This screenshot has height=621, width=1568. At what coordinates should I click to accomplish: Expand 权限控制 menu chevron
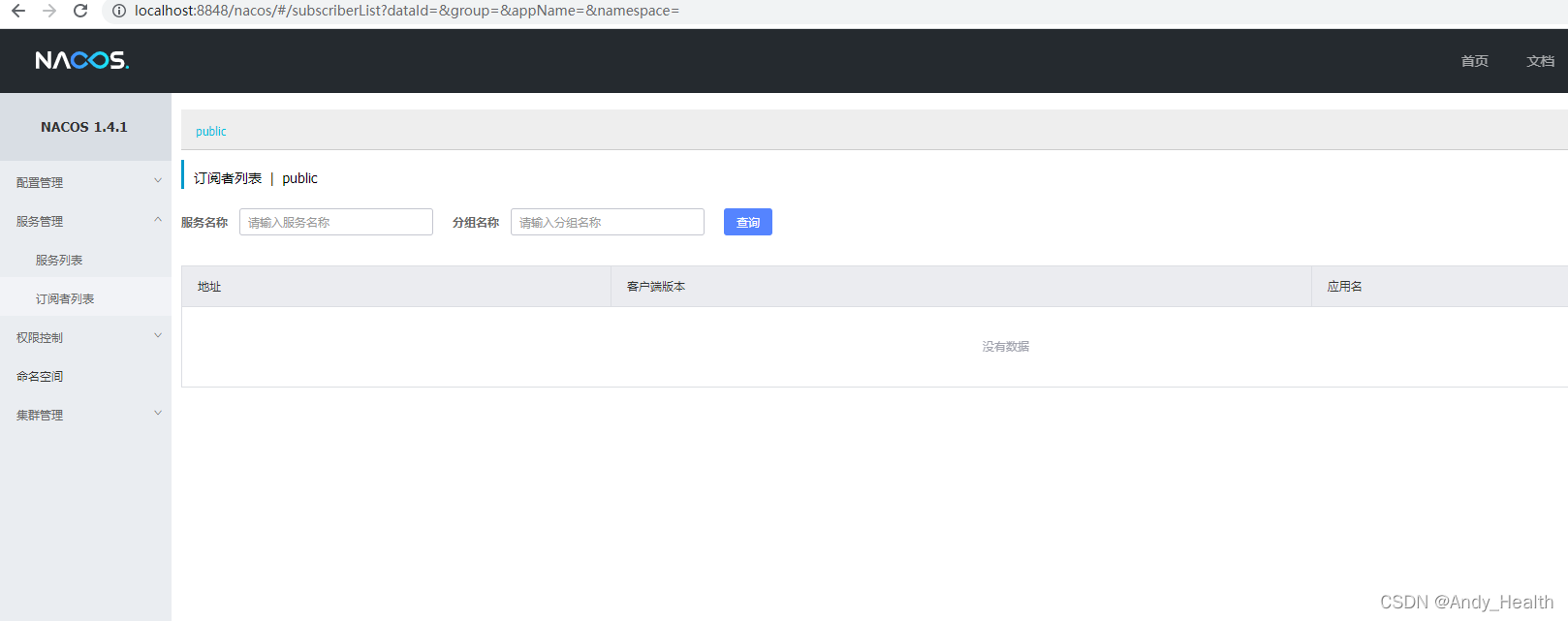158,336
